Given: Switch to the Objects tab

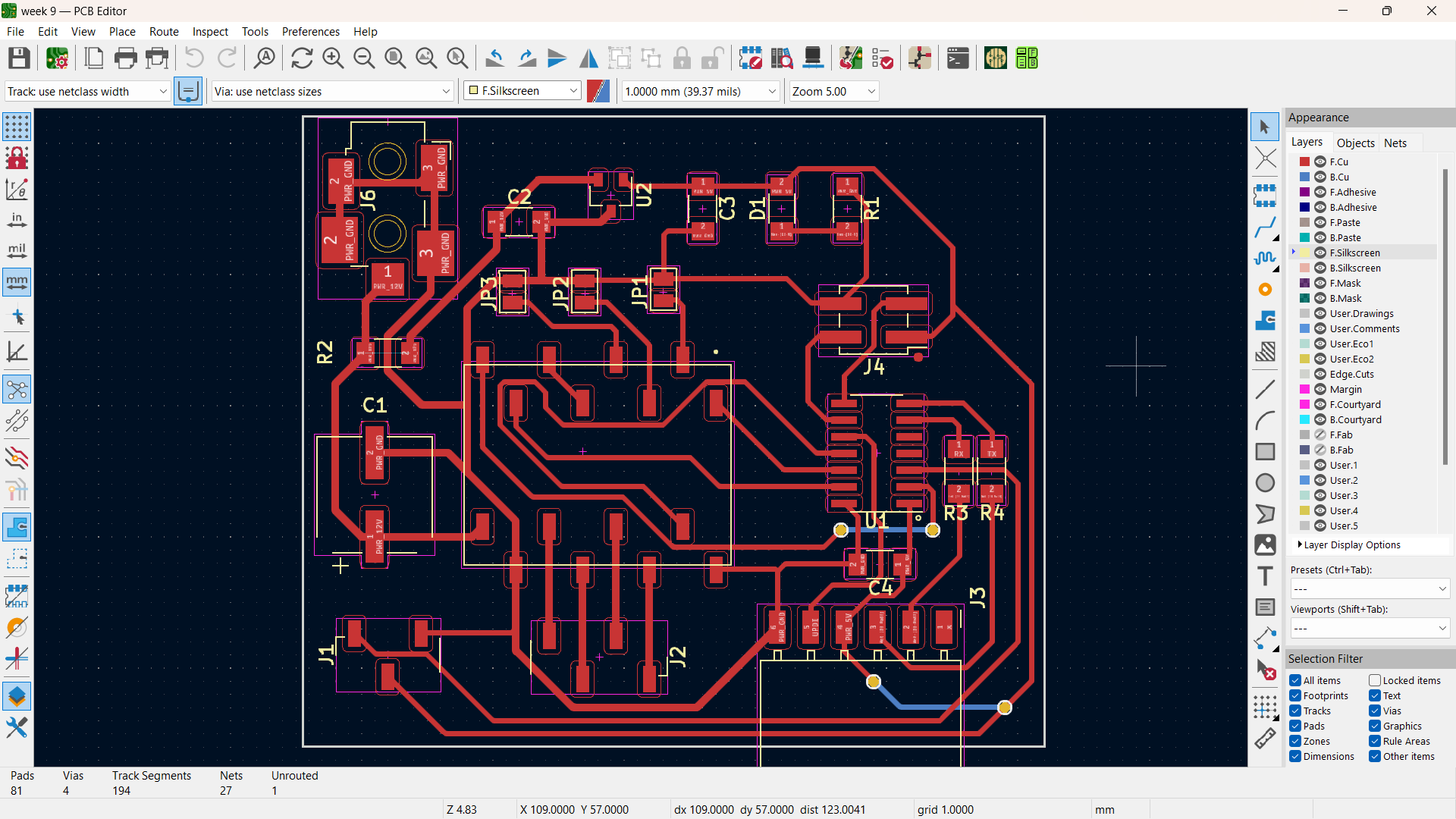Looking at the screenshot, I should pyautogui.click(x=1355, y=143).
